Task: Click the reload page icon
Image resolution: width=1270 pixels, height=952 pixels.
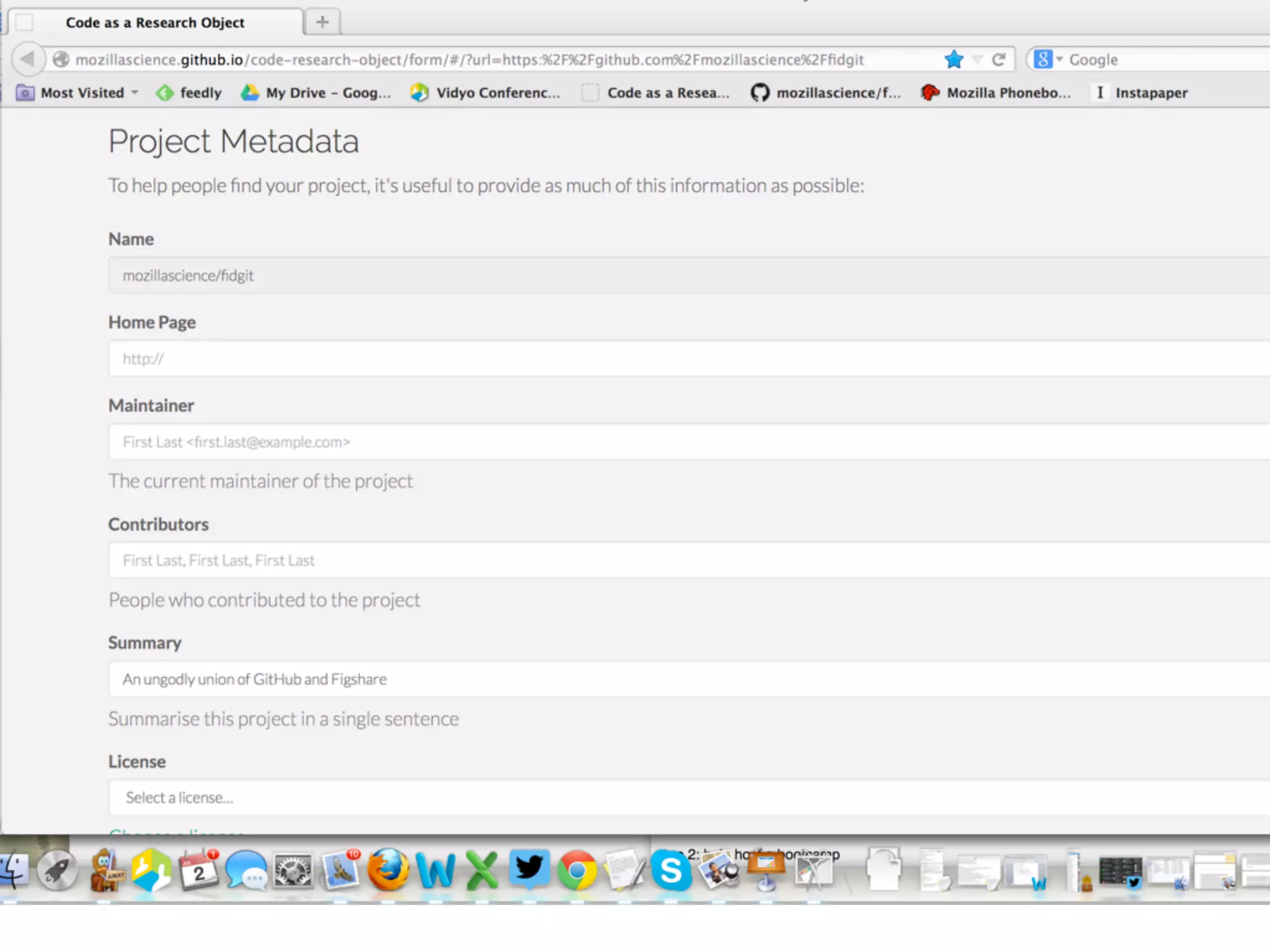Action: click(x=998, y=59)
